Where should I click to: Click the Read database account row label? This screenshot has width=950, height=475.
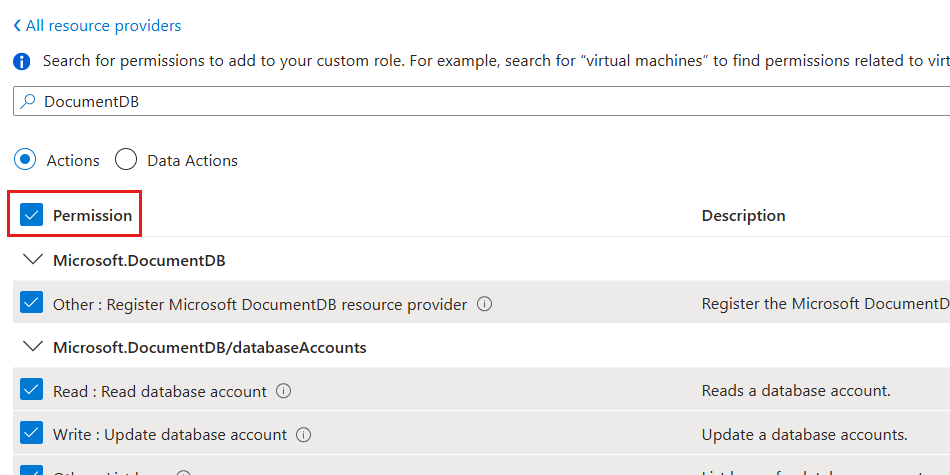160,391
